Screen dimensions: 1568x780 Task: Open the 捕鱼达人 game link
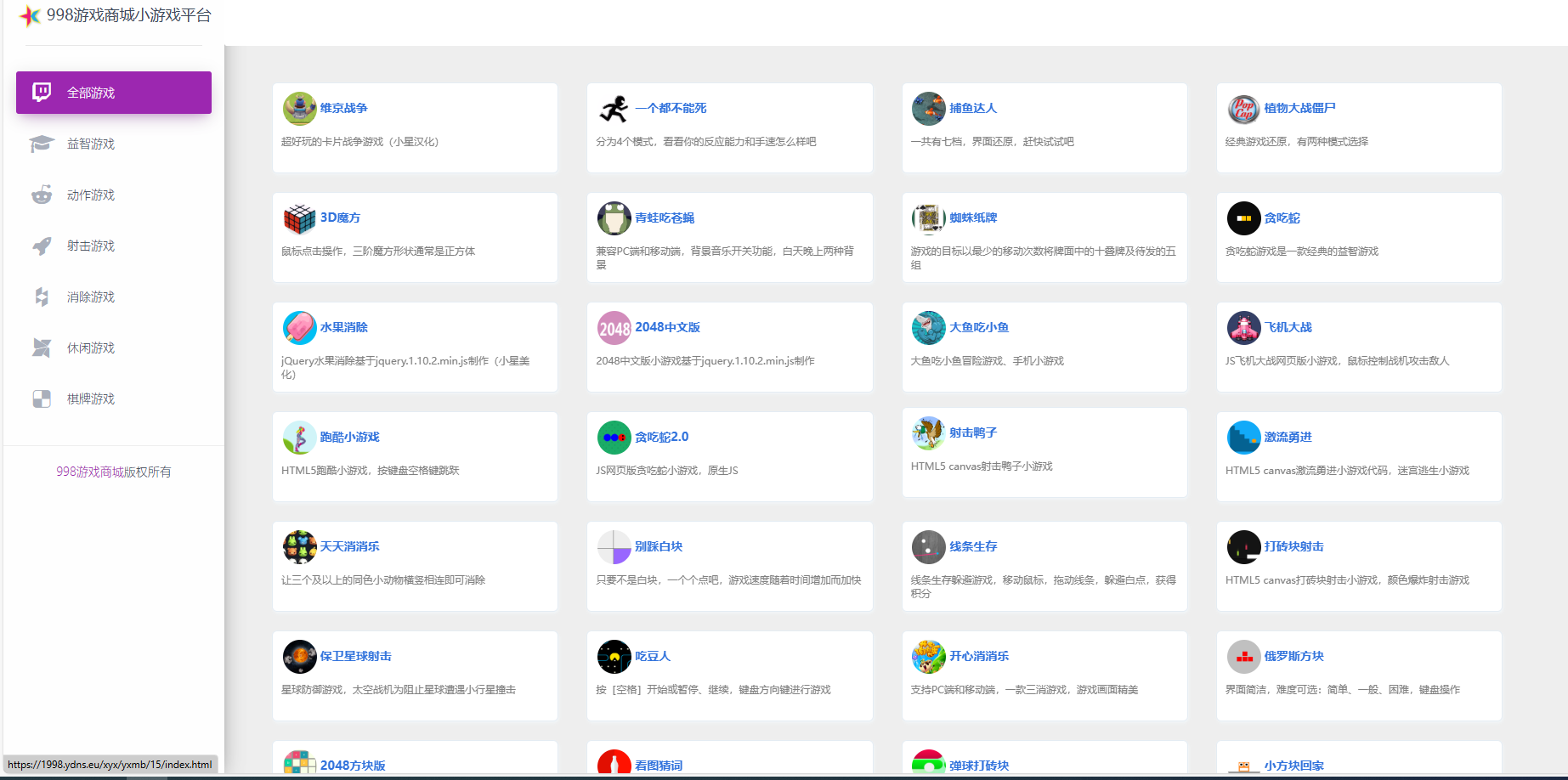coord(971,108)
